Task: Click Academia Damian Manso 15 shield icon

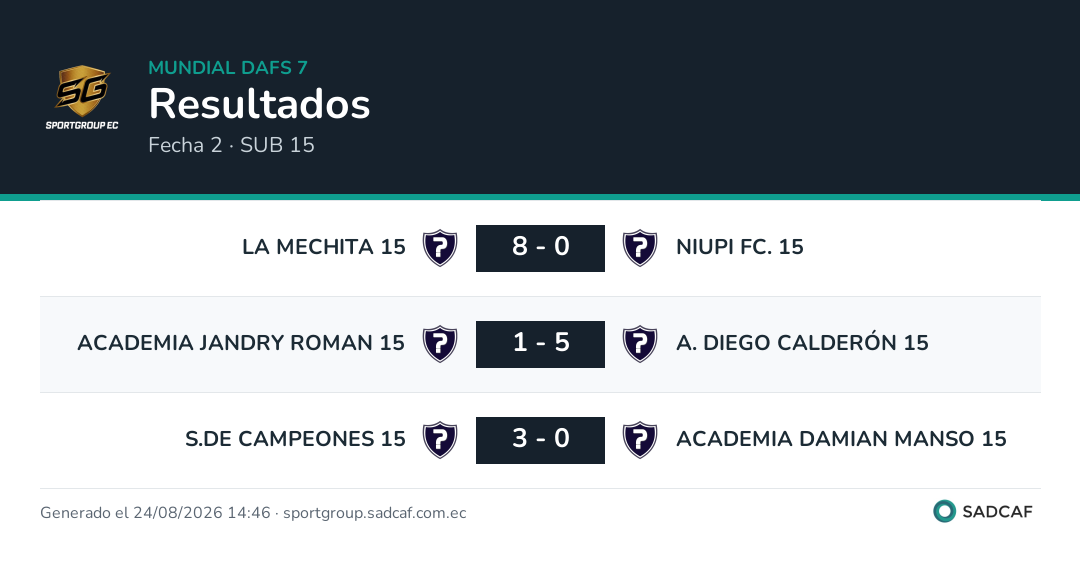Action: 640,439
